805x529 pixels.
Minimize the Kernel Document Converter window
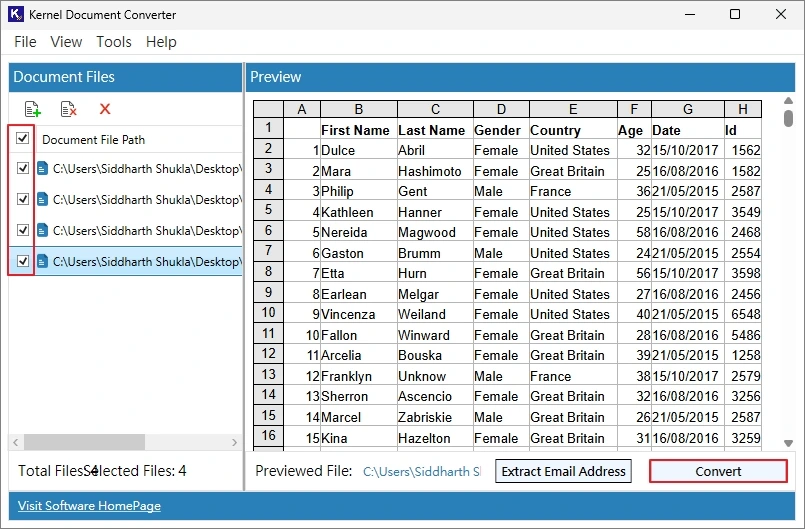[x=690, y=14]
